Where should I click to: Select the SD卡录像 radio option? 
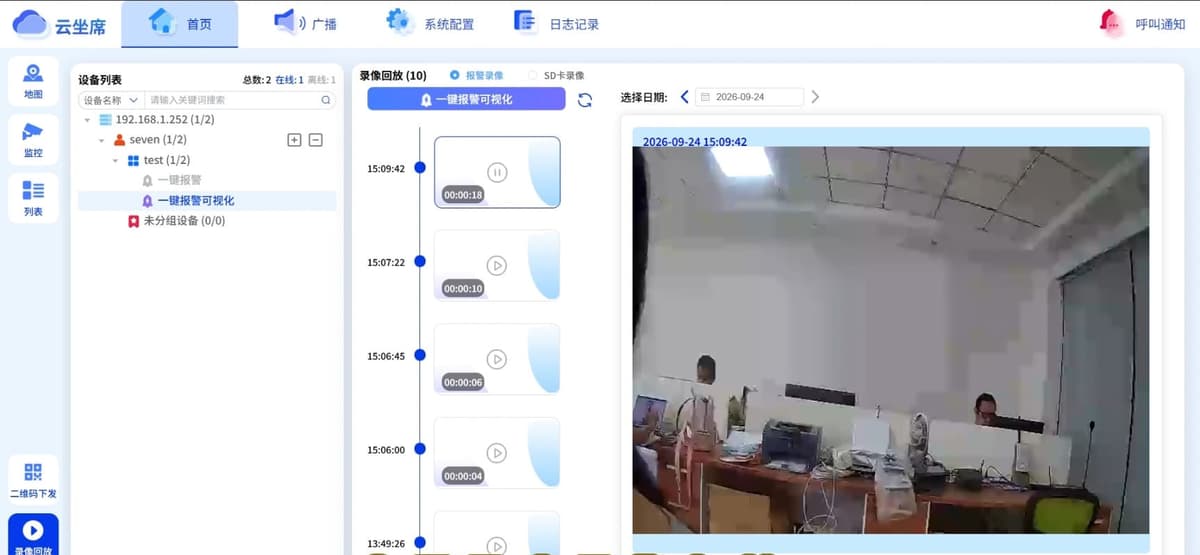(x=557, y=75)
